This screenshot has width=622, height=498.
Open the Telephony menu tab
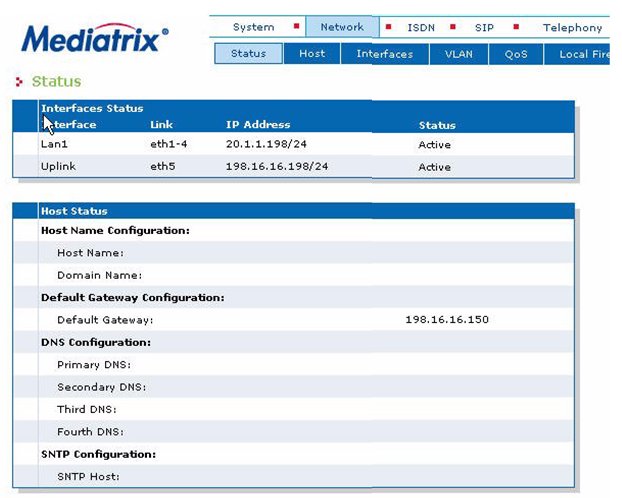[572, 27]
